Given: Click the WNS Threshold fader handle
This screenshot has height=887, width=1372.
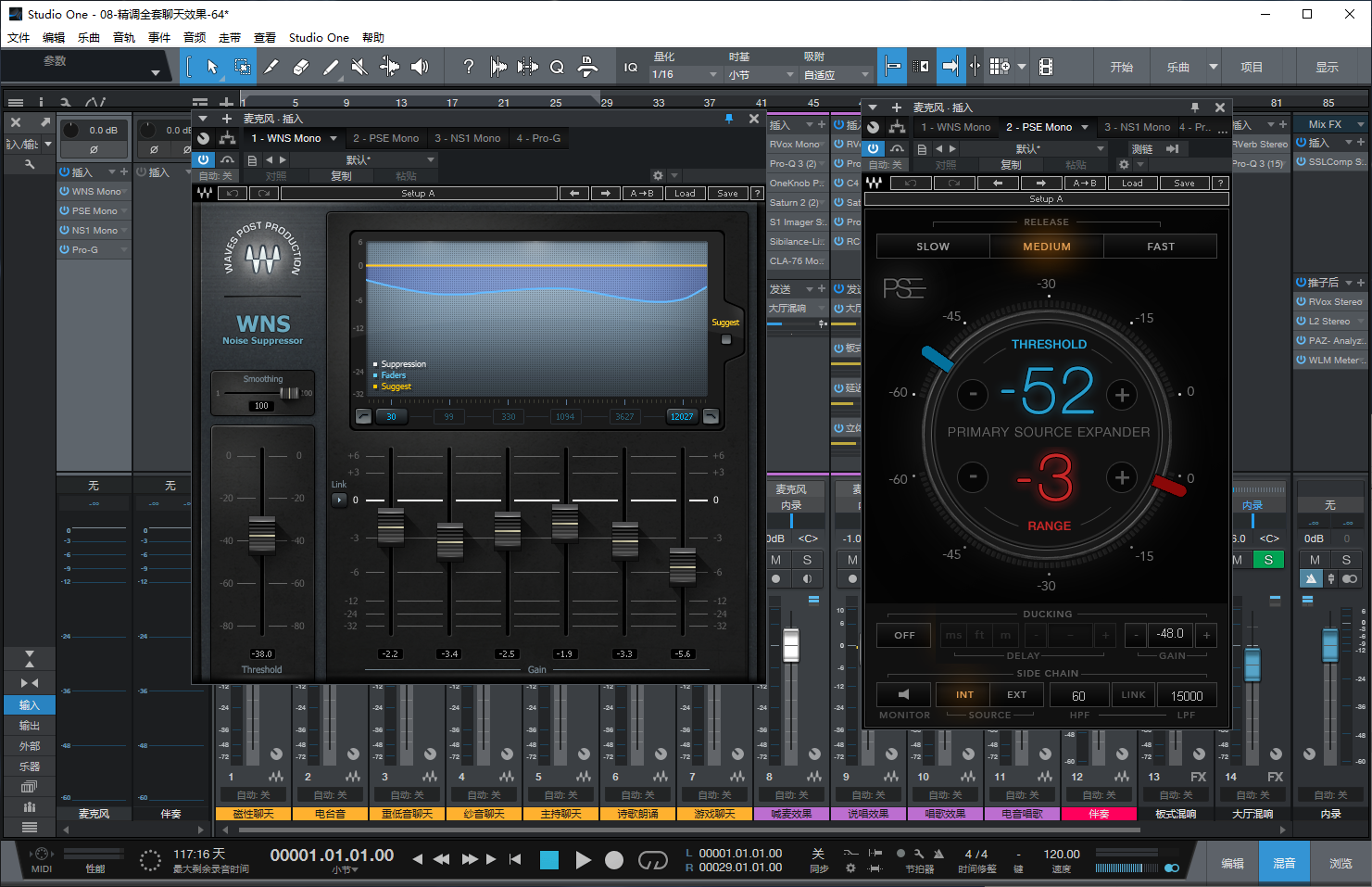Looking at the screenshot, I should [x=262, y=534].
